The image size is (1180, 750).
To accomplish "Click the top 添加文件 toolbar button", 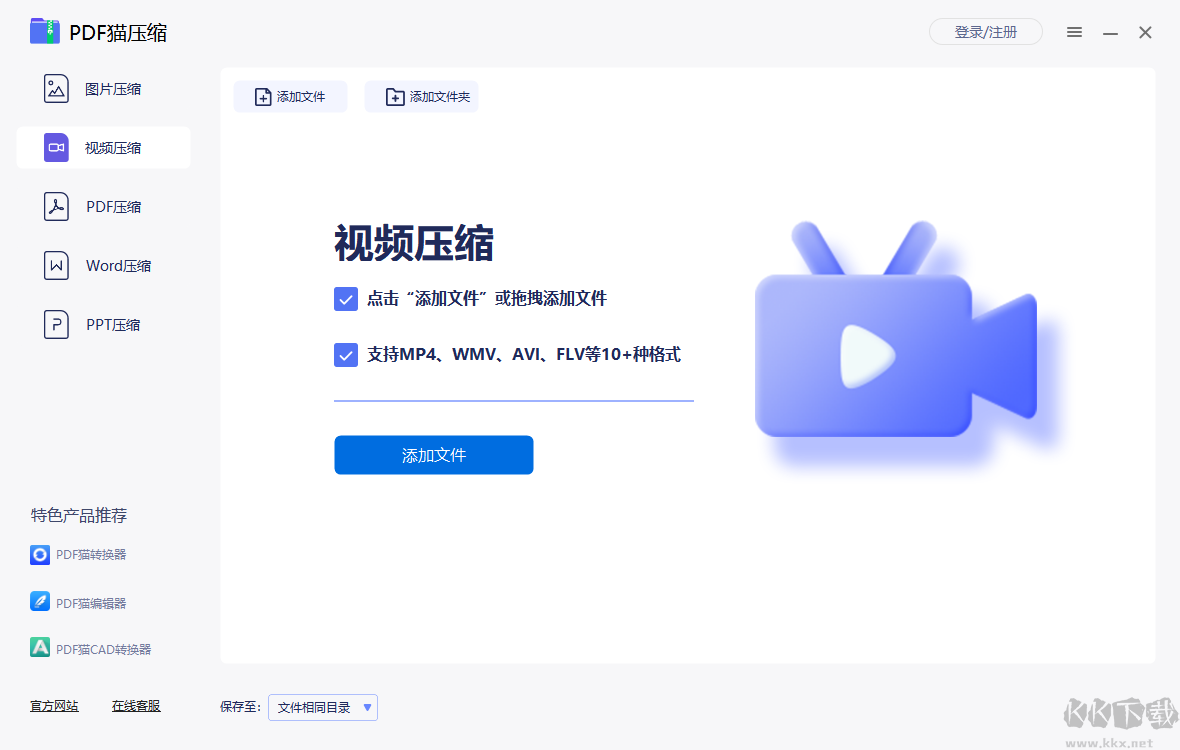I will tap(290, 96).
